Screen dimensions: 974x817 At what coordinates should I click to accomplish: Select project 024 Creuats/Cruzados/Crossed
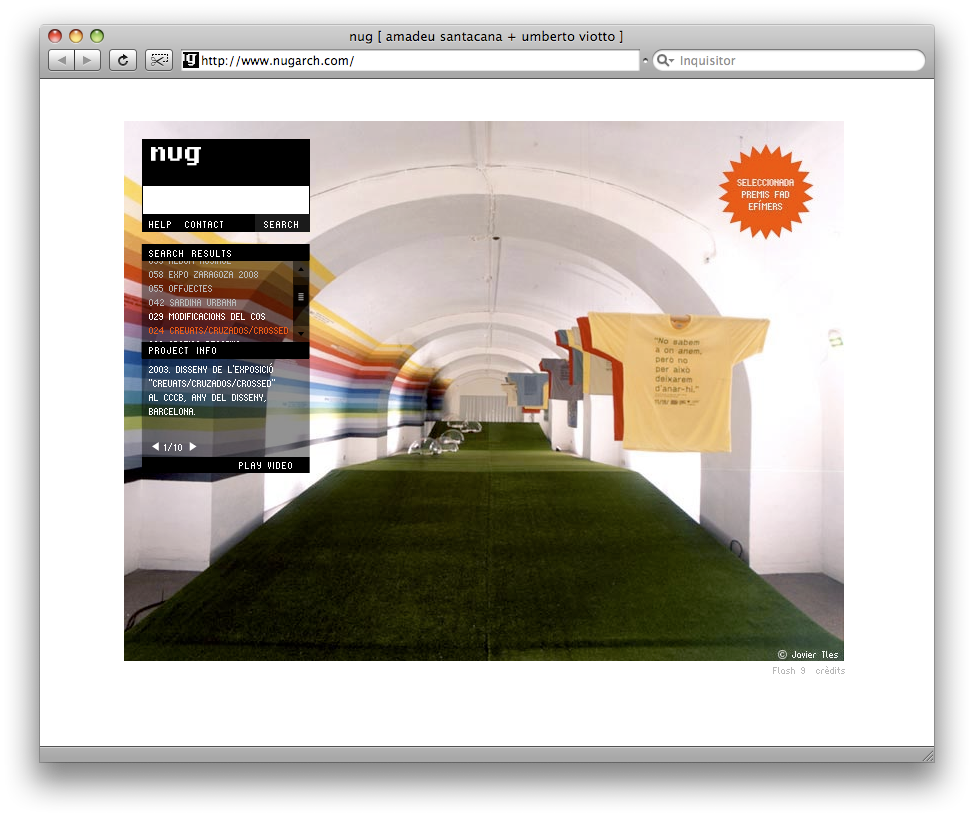click(x=218, y=331)
